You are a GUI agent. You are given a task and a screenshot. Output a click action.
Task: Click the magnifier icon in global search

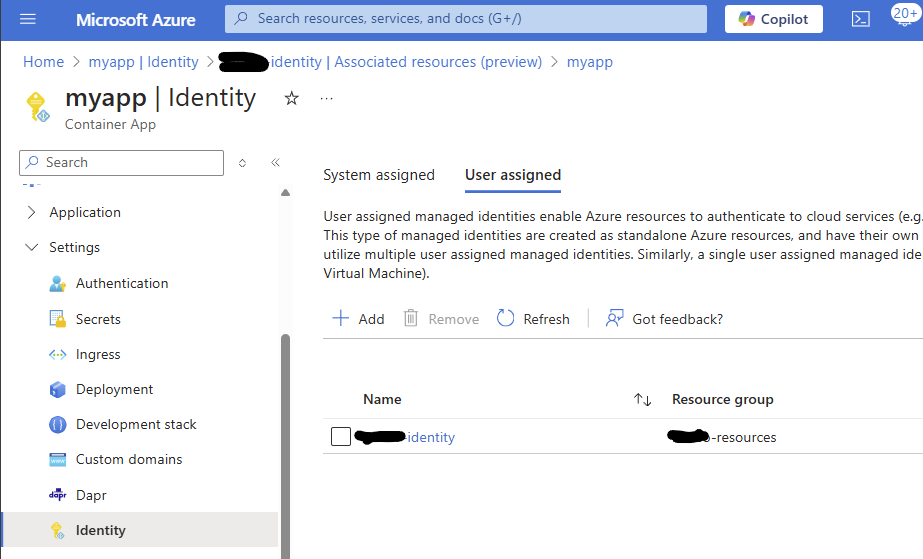click(x=241, y=19)
